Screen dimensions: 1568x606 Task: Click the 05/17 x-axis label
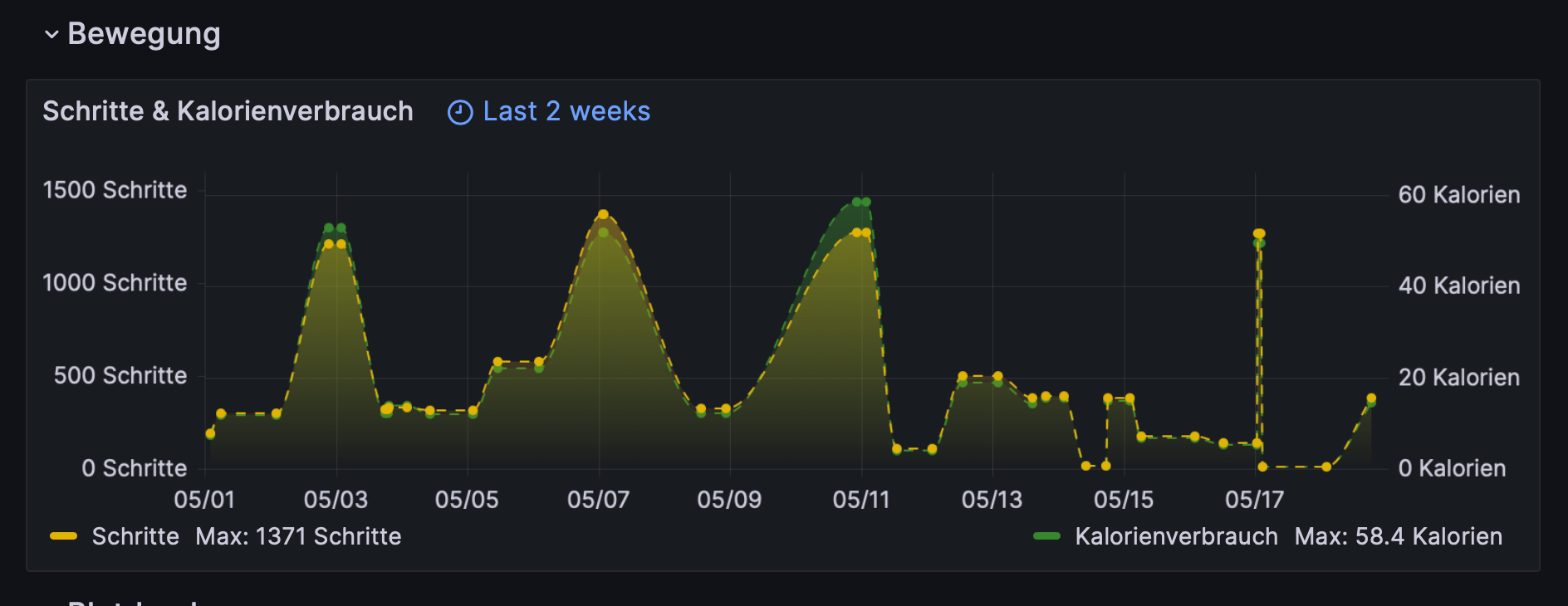point(1254,500)
